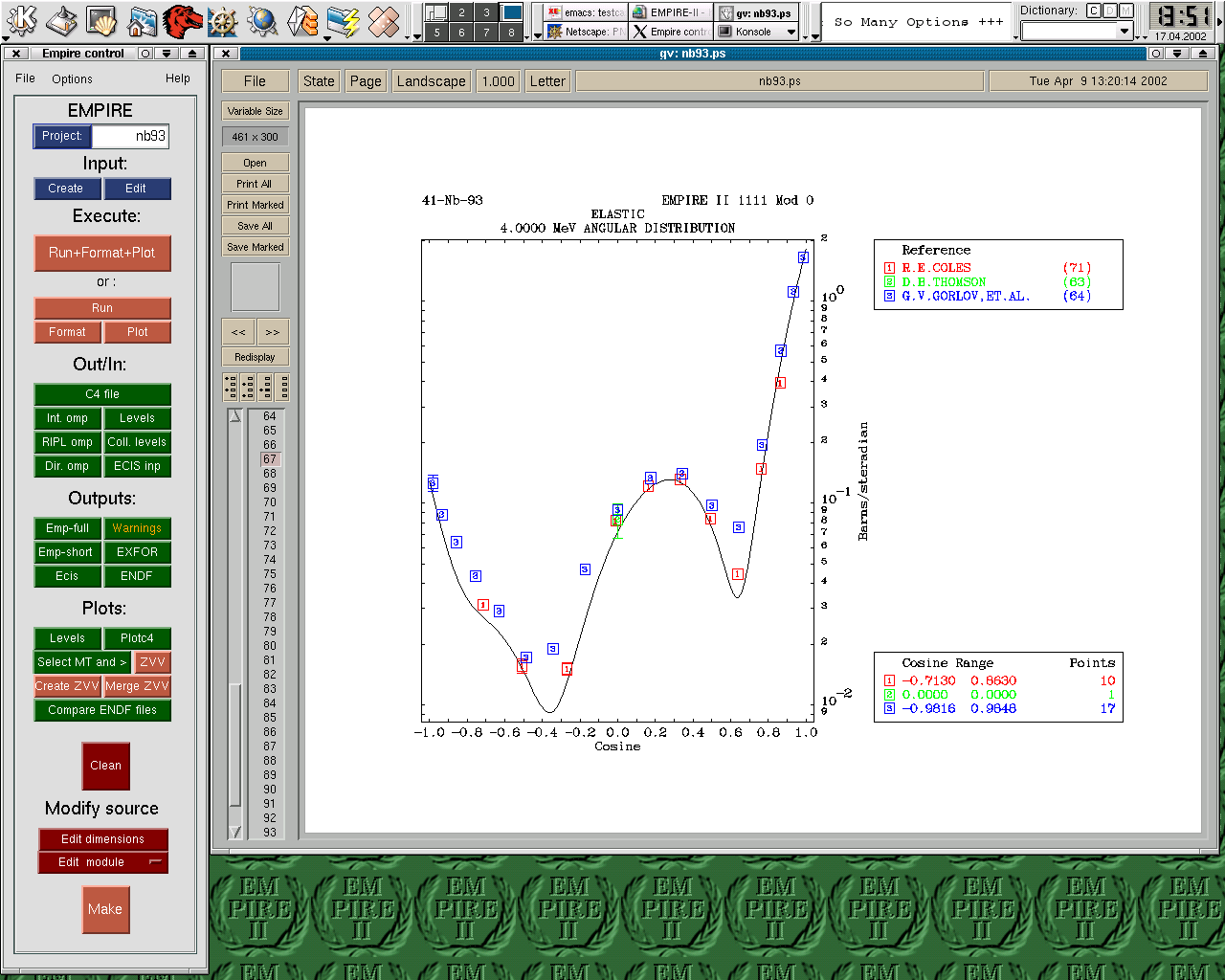This screenshot has width=1225, height=980.
Task: Go to previous page << button
Action: pos(238,332)
